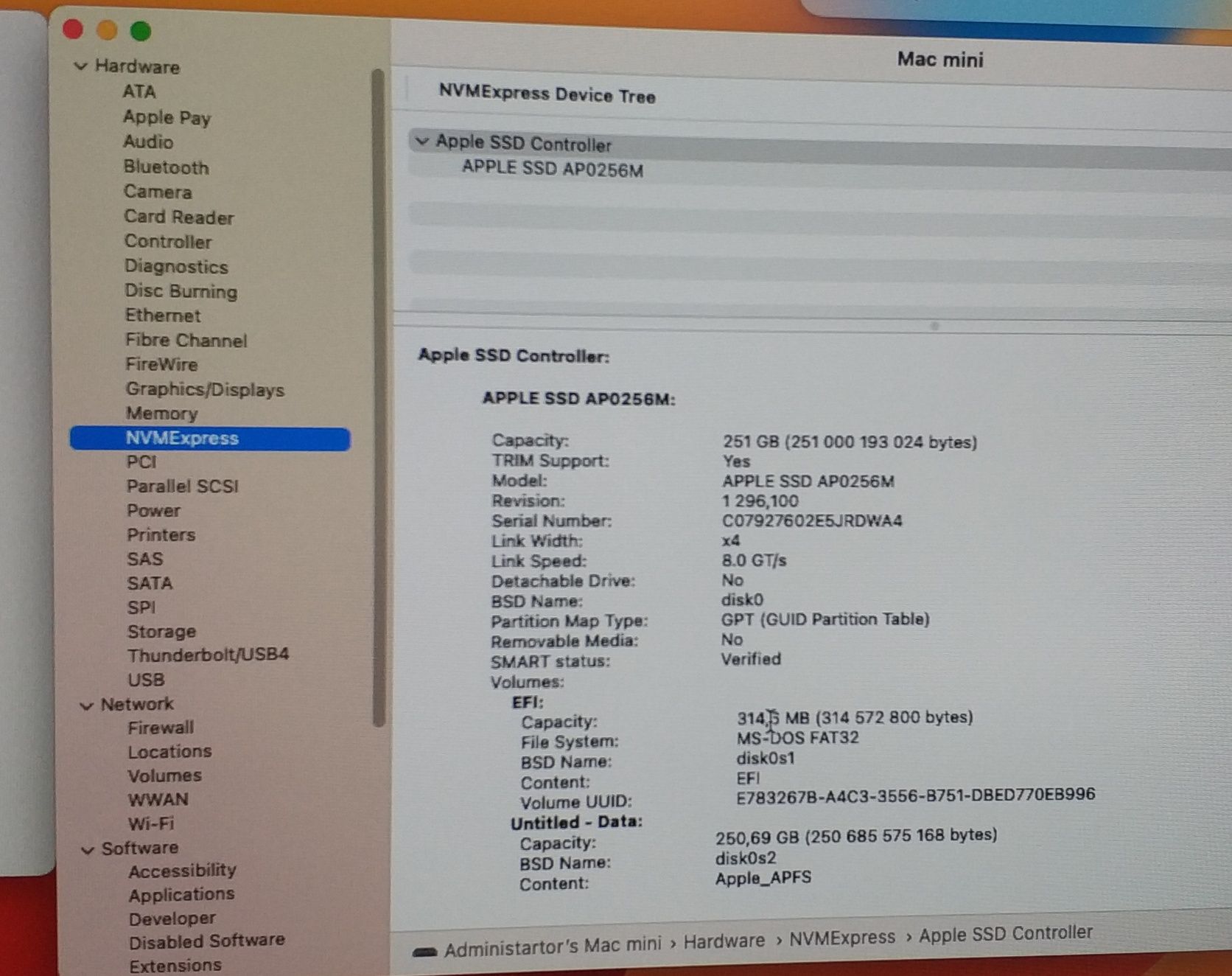Select Storage in the sidebar
The width and height of the screenshot is (1232, 976).
coord(161,632)
